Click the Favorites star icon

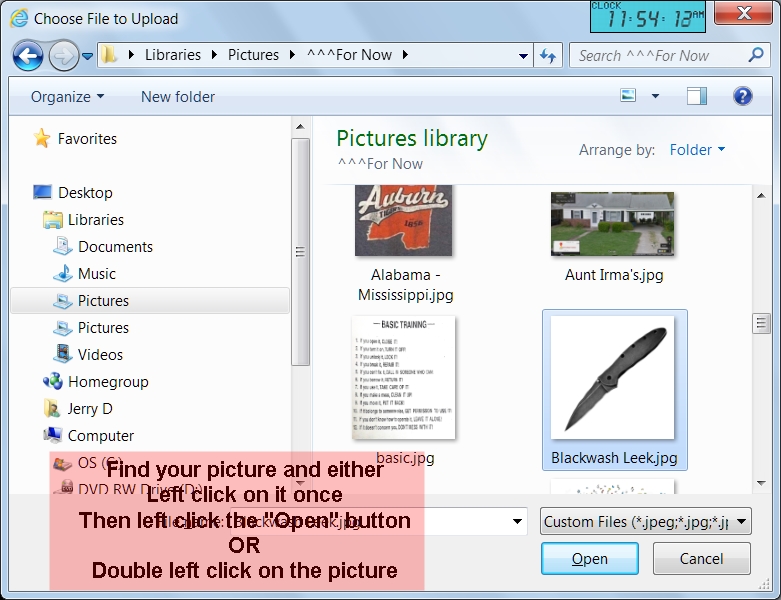pyautogui.click(x=42, y=138)
